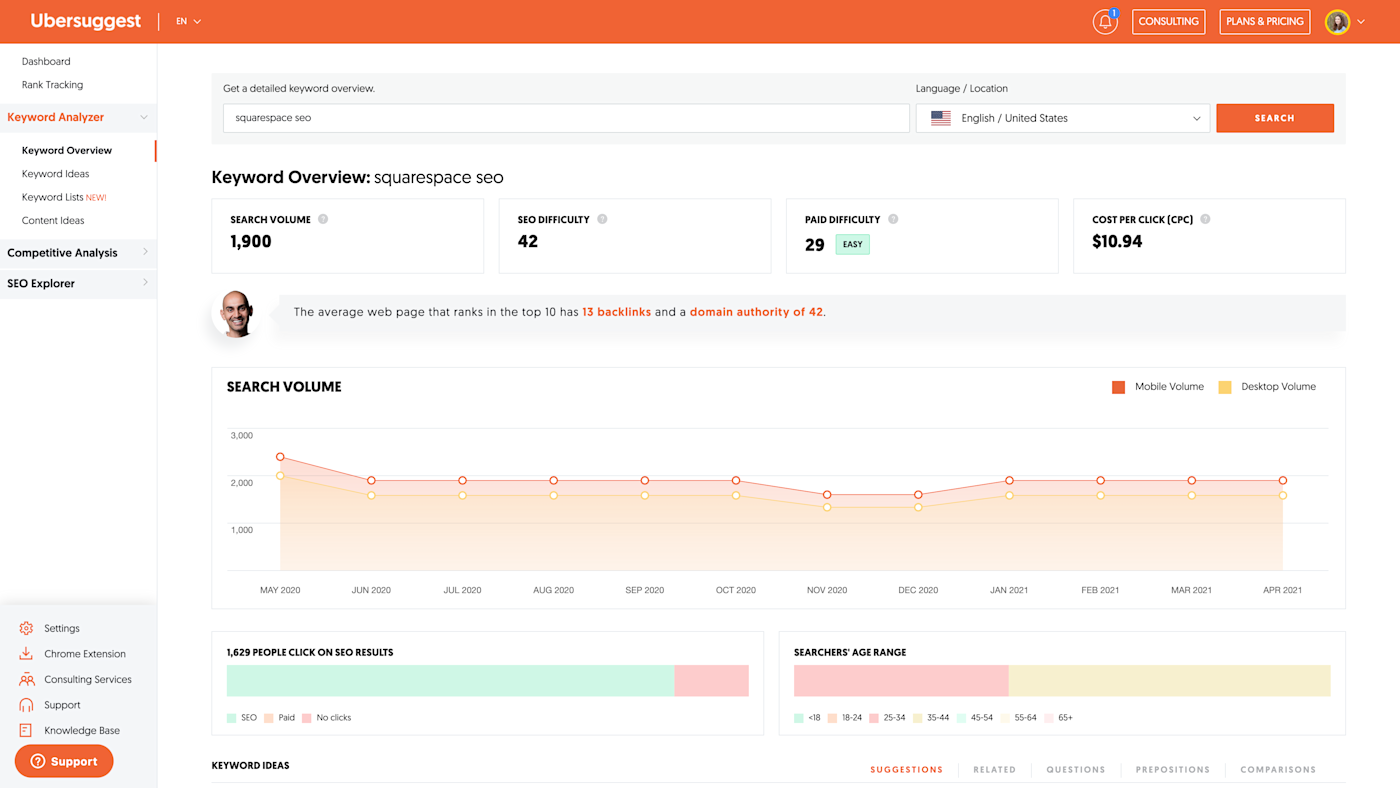Click the Cost Per Click help icon
1400x788 pixels.
point(1205,219)
